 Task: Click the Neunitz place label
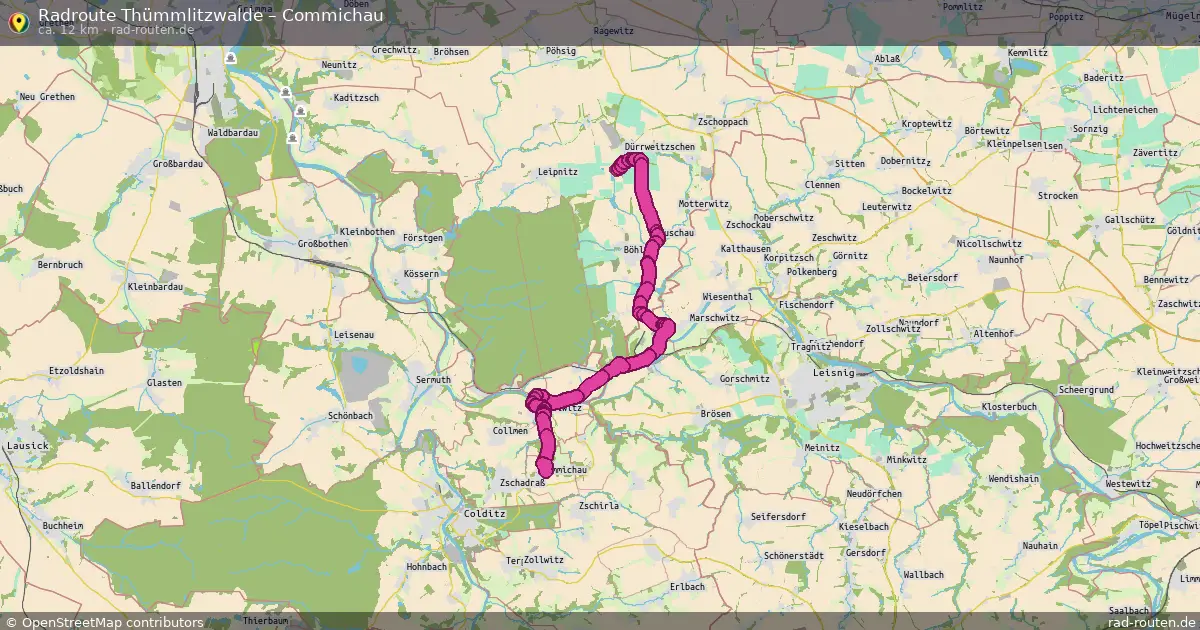[x=339, y=64]
